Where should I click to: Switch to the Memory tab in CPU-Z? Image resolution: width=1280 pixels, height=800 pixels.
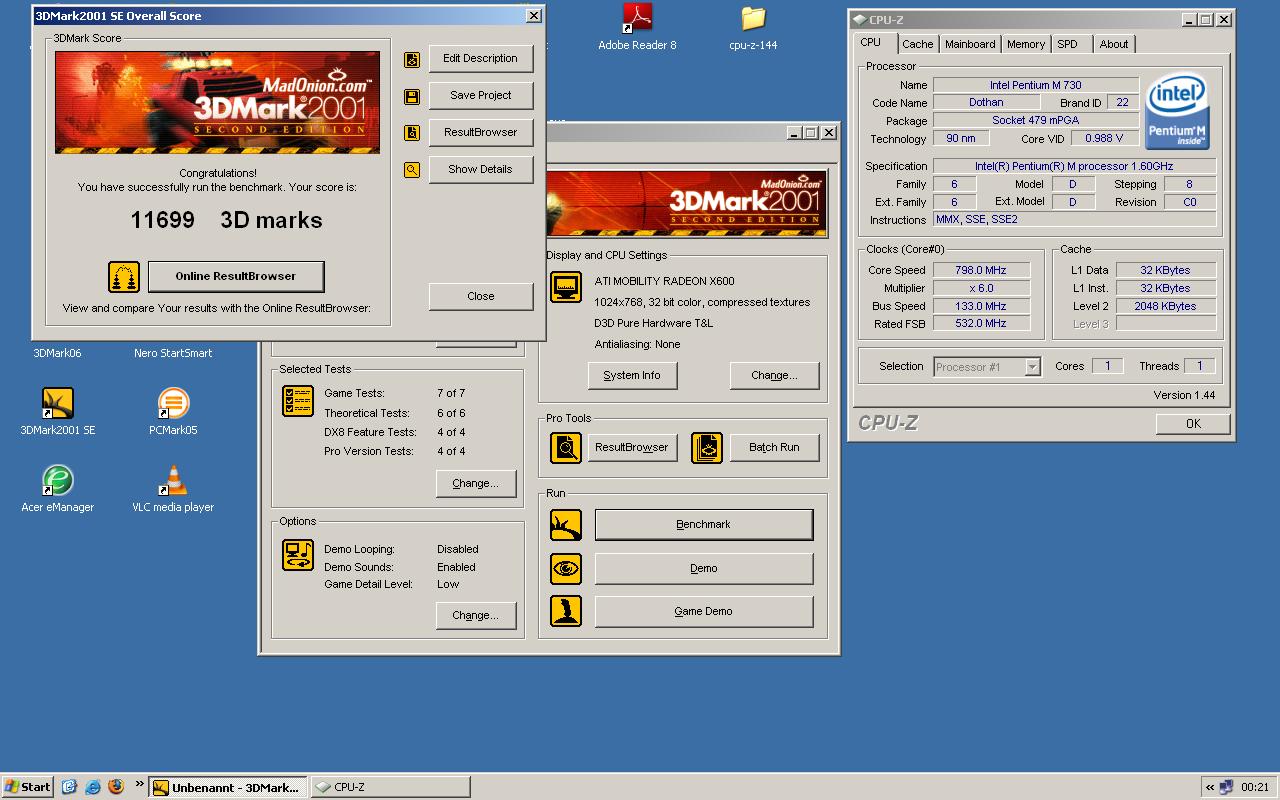click(1026, 44)
